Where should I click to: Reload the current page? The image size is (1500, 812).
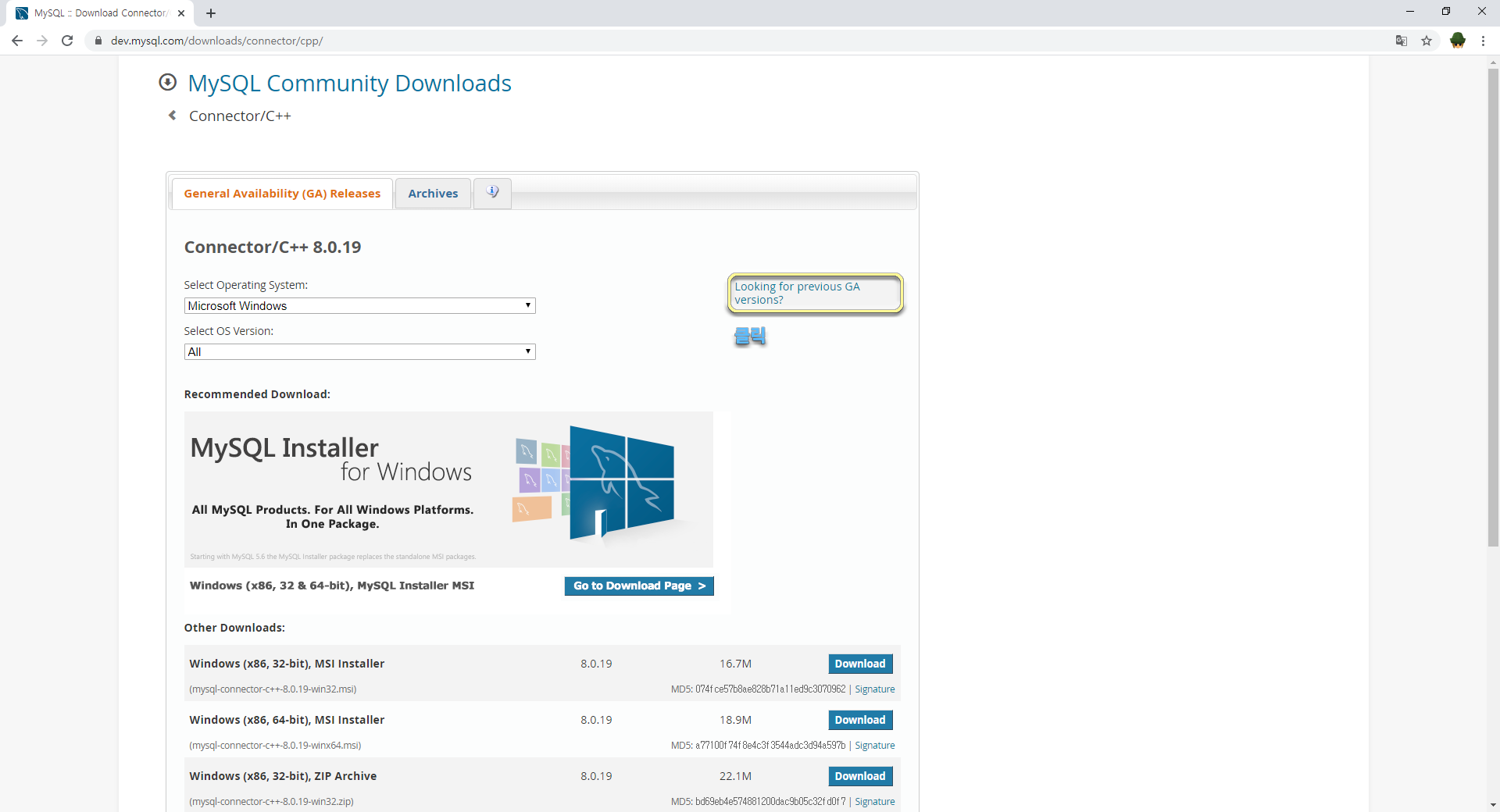coord(67,41)
